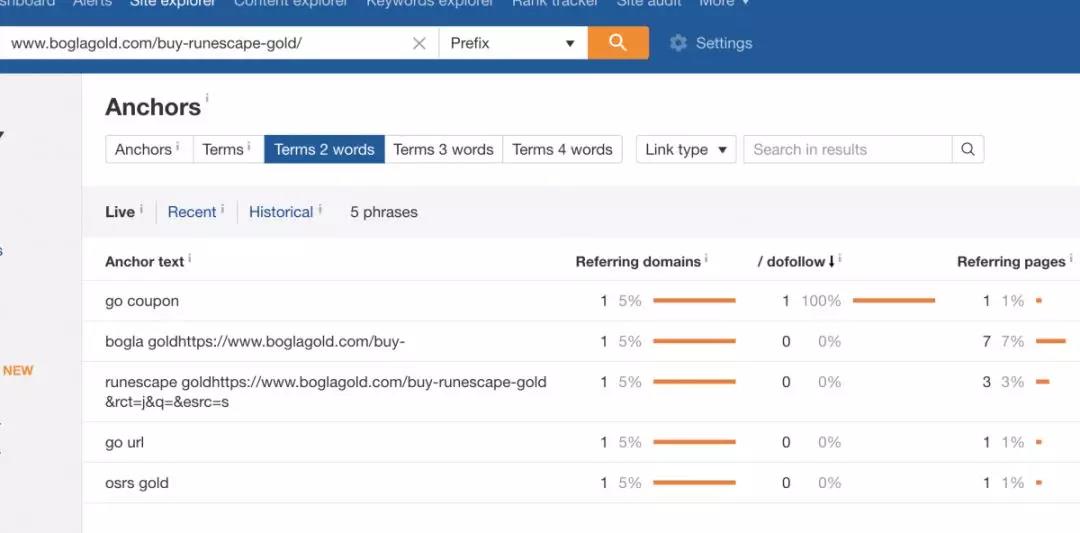Expand the Link type dropdown

point(686,150)
